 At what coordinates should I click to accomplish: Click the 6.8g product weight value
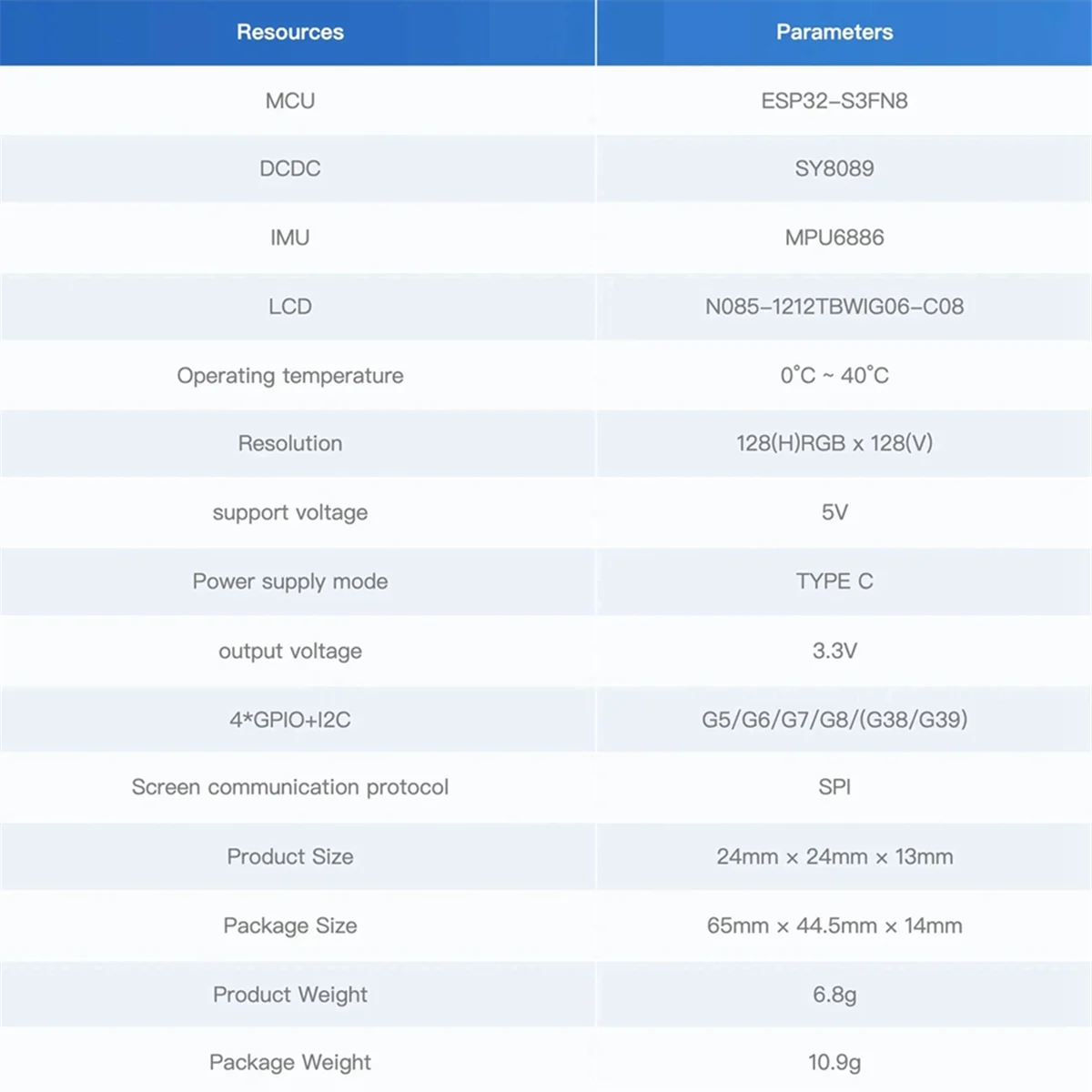(834, 995)
